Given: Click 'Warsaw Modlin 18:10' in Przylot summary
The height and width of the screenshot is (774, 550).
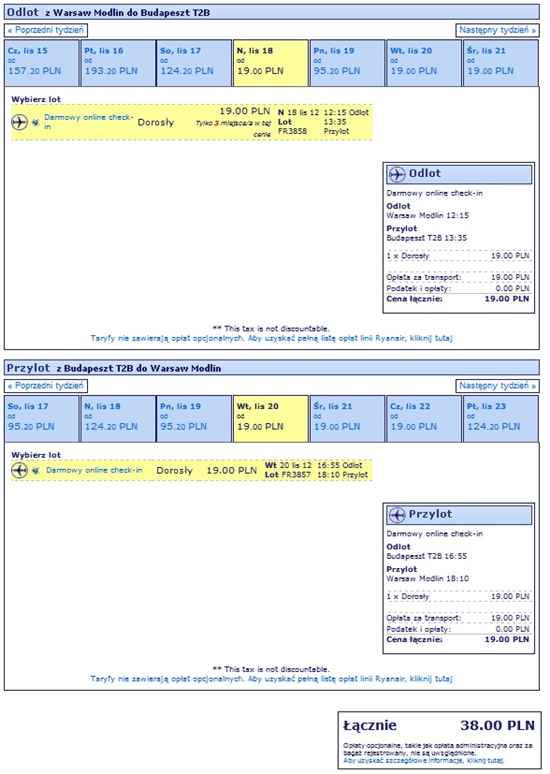Looking at the screenshot, I should pyautogui.click(x=428, y=579).
